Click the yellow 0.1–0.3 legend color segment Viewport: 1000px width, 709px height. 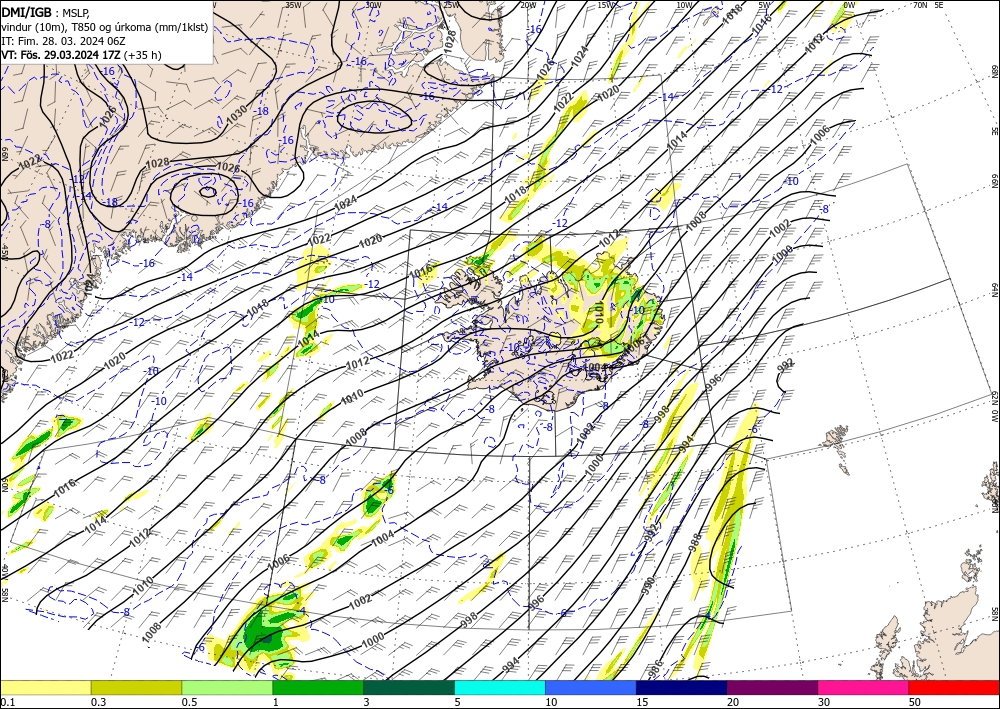click(x=45, y=687)
